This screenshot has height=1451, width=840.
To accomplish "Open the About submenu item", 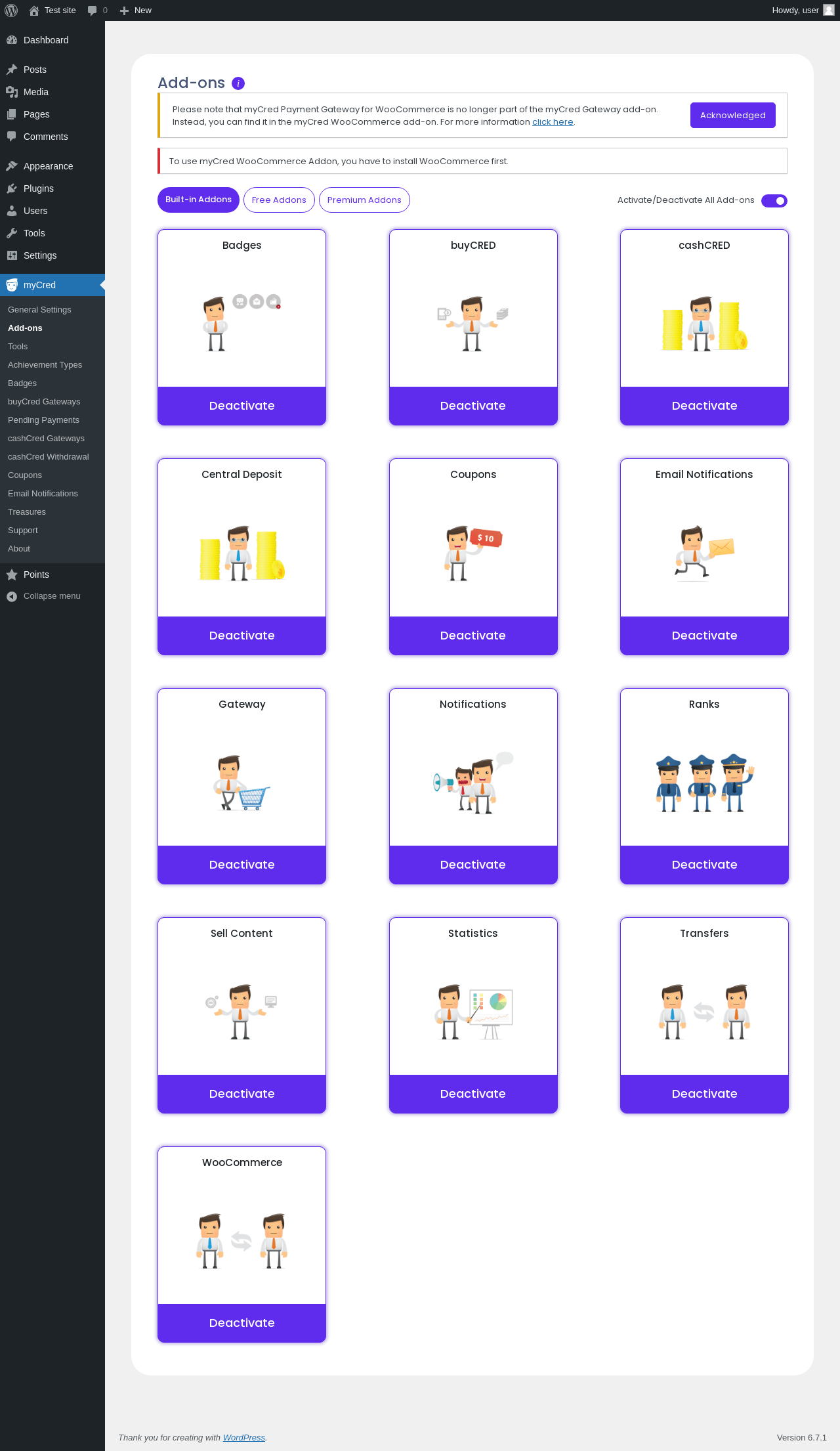I will pos(19,549).
